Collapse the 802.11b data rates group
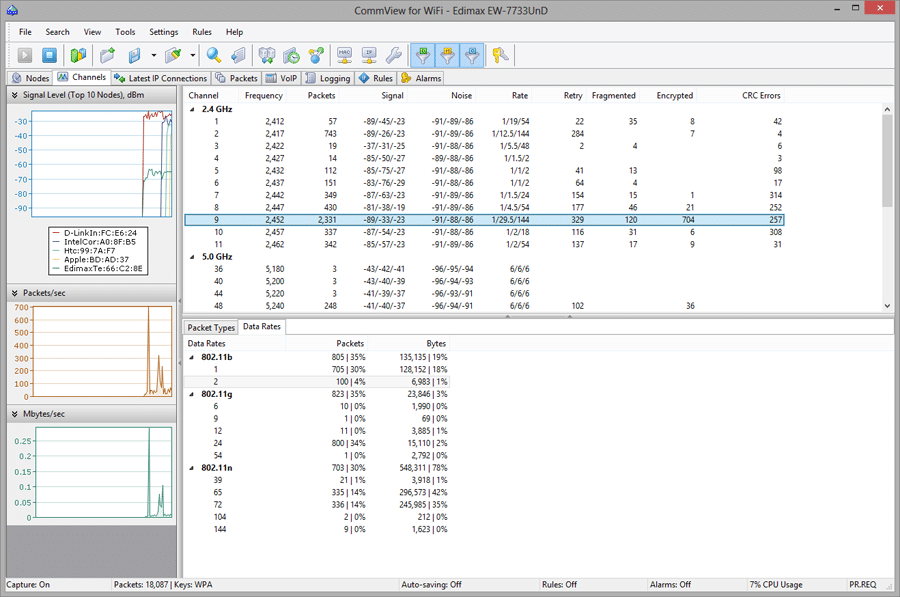Screen dimensions: 900x597 coord(190,356)
